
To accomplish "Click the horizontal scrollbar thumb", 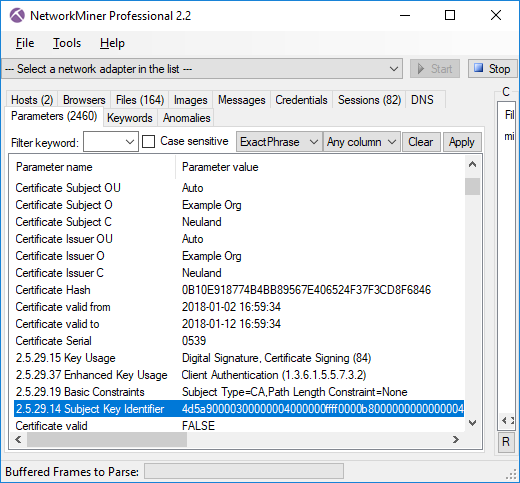I will pos(107,440).
